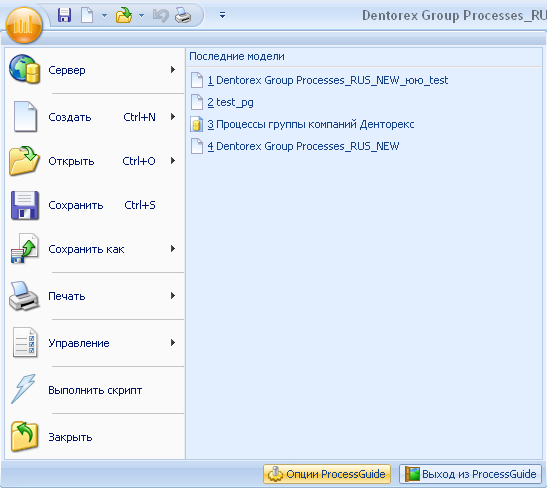Choose Управление menu item
This screenshot has height=488, width=547.
(95, 343)
